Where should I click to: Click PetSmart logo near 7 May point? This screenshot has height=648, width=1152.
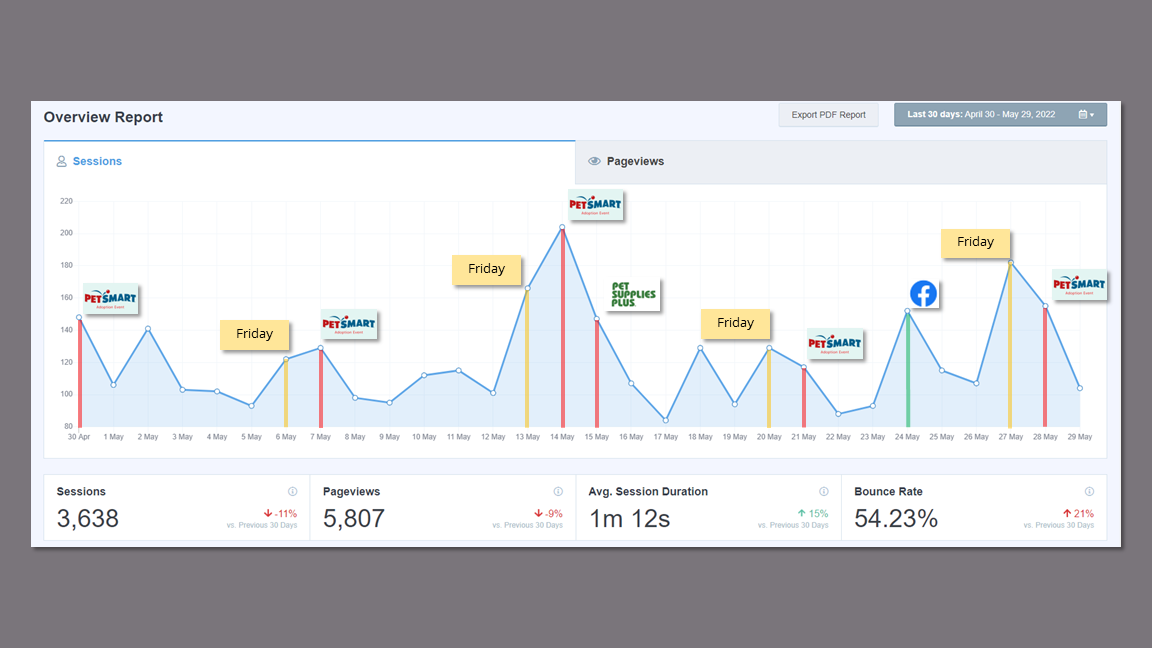click(x=349, y=324)
